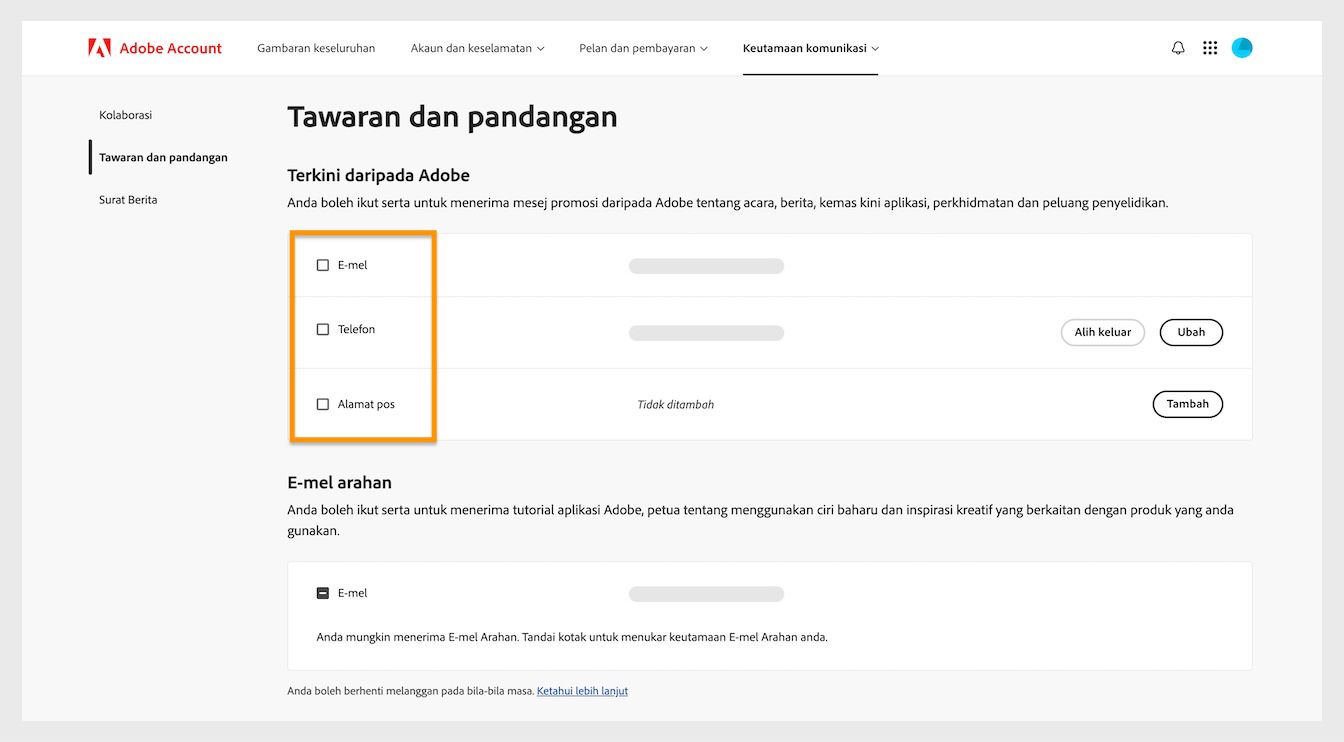This screenshot has height=742, width=1344.
Task: Check the Telefon checkbox
Action: click(x=322, y=328)
